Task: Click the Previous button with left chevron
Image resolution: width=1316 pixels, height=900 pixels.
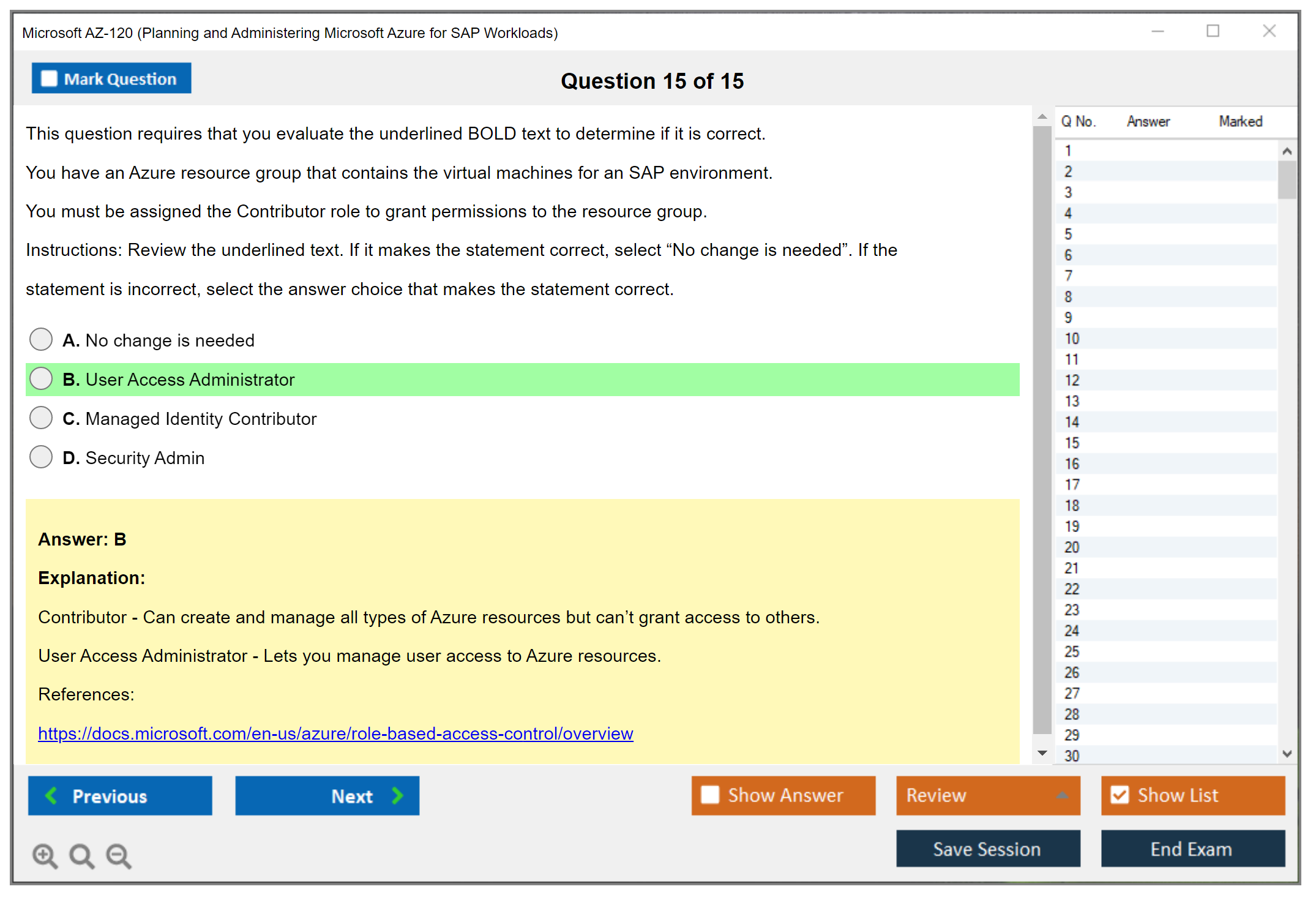Action: (120, 795)
